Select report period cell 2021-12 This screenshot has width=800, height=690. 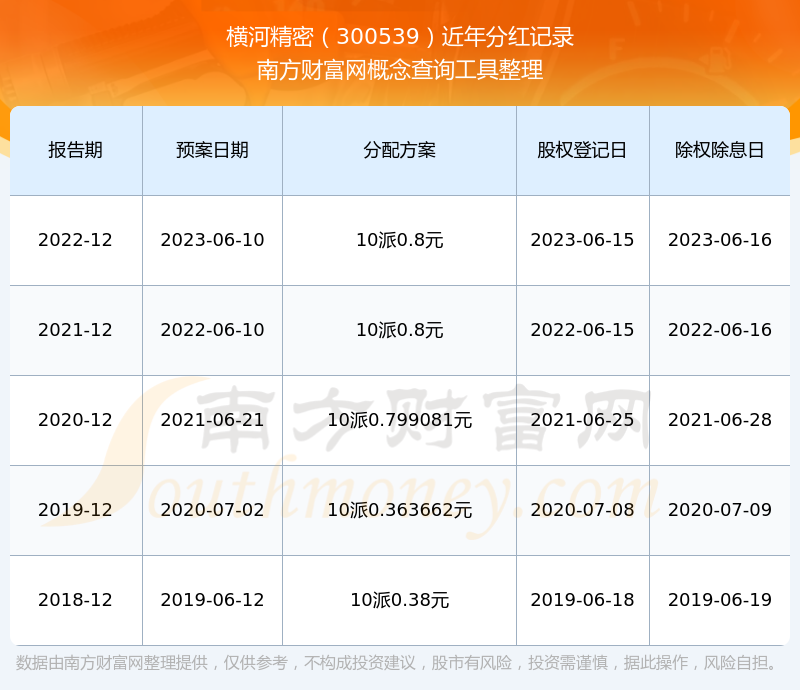pyautogui.click(x=76, y=330)
